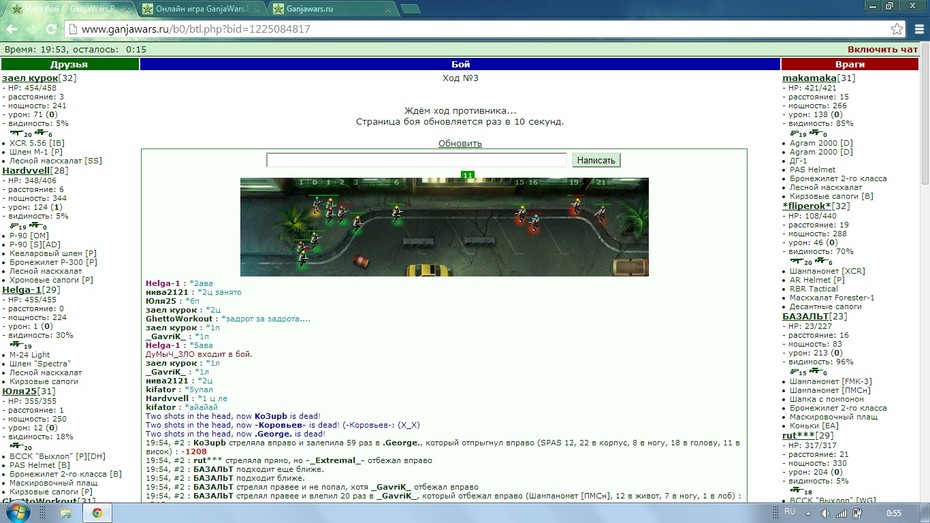Click the Бой blue header

(460, 64)
